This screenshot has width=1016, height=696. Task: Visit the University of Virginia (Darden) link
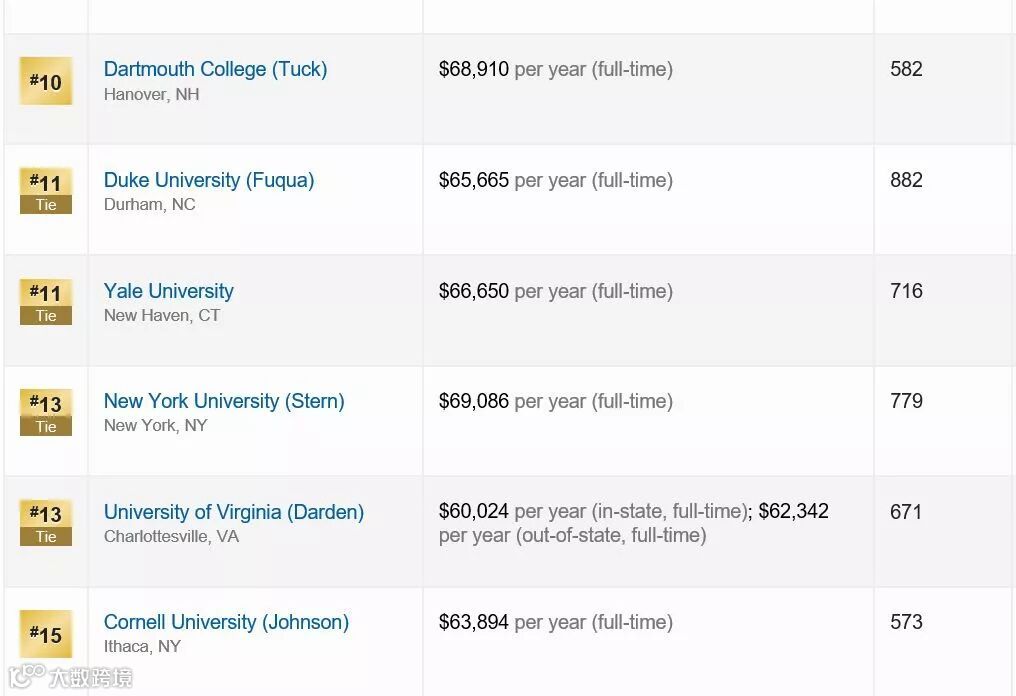point(234,512)
